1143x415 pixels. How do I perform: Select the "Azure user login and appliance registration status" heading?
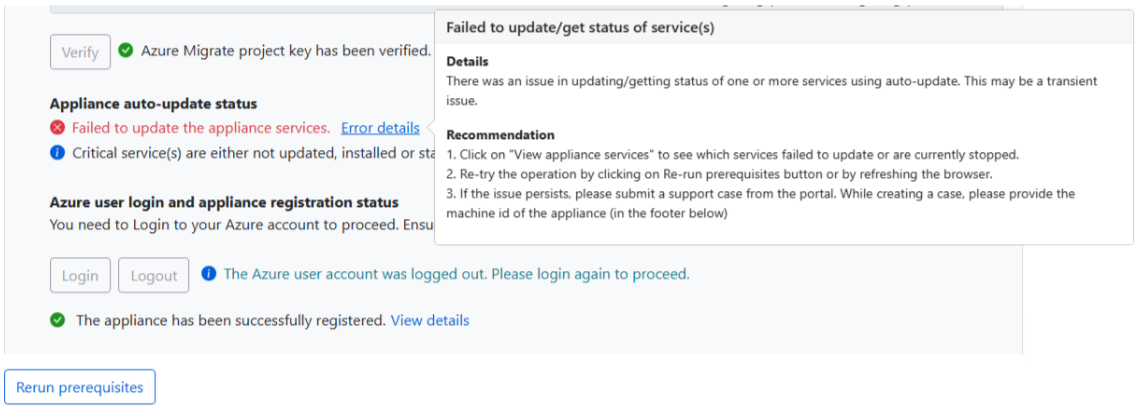point(224,202)
